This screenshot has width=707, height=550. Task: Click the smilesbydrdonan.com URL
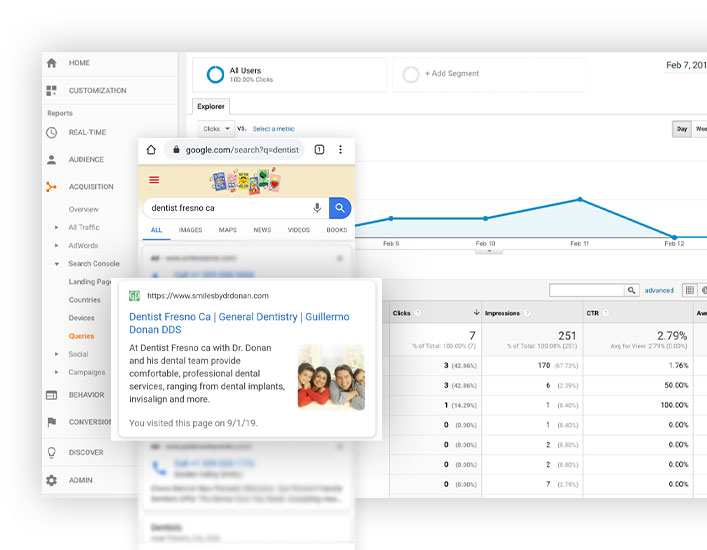coord(208,296)
